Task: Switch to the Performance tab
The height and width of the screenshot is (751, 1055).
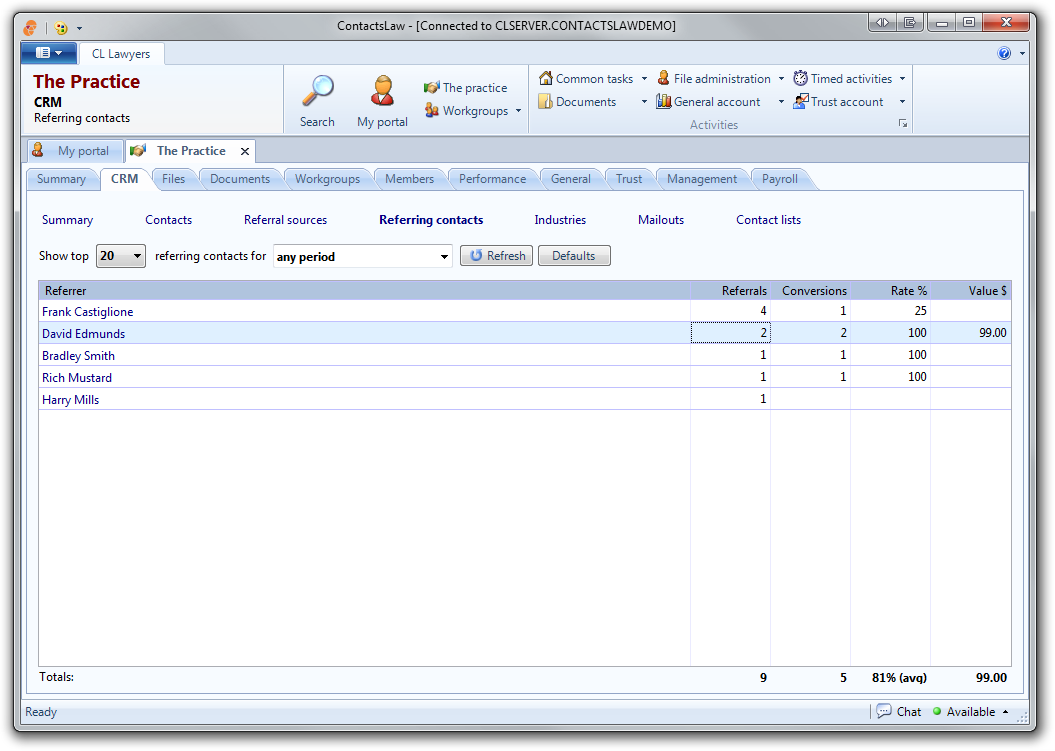Action: pyautogui.click(x=493, y=179)
